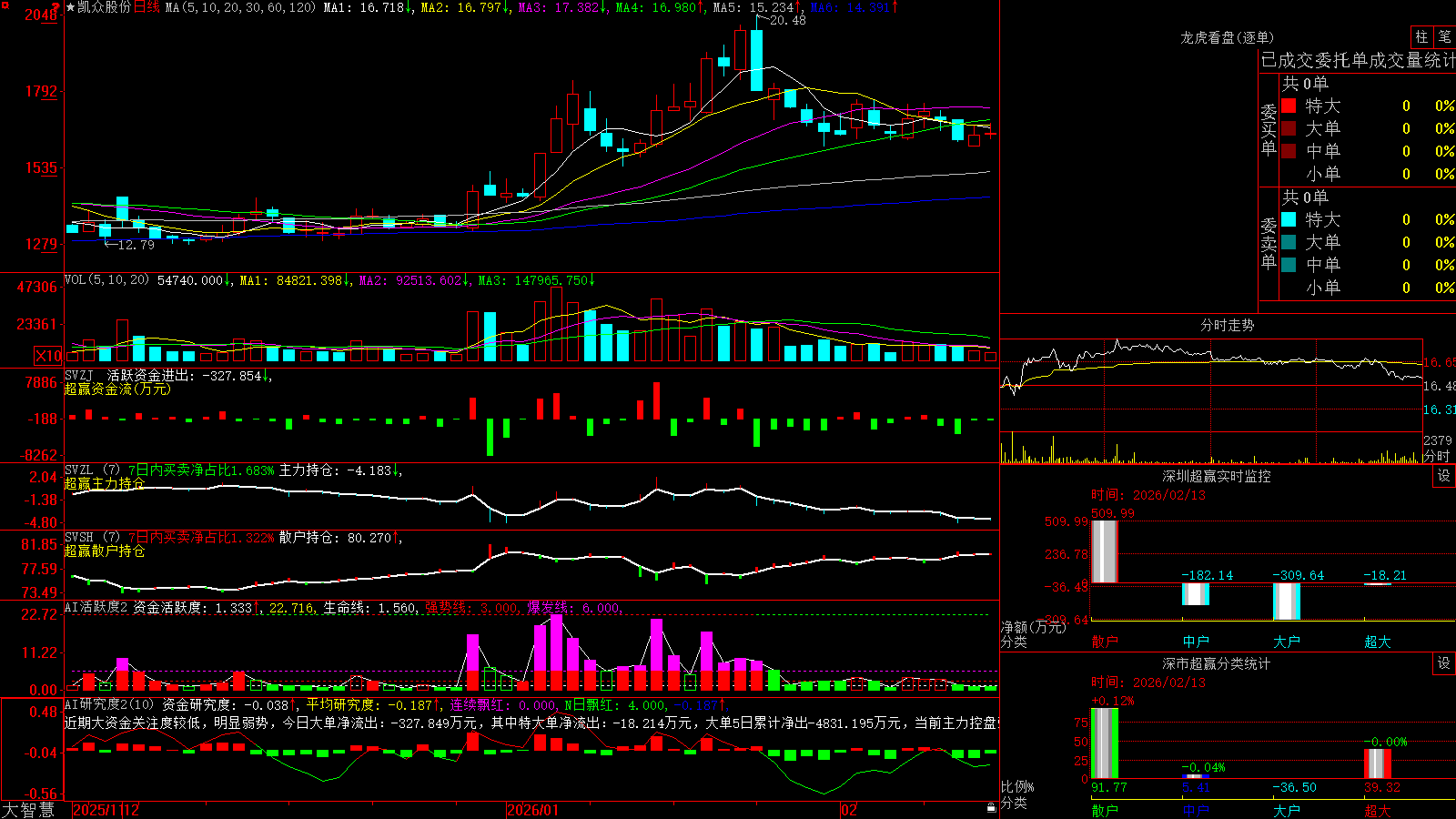Click the red 特大 swatch under 委买单
The image size is (1456, 819).
coord(1289,106)
